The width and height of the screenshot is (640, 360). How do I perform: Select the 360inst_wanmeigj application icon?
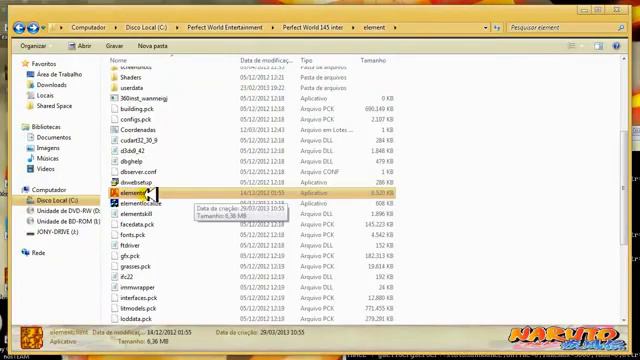click(x=114, y=98)
